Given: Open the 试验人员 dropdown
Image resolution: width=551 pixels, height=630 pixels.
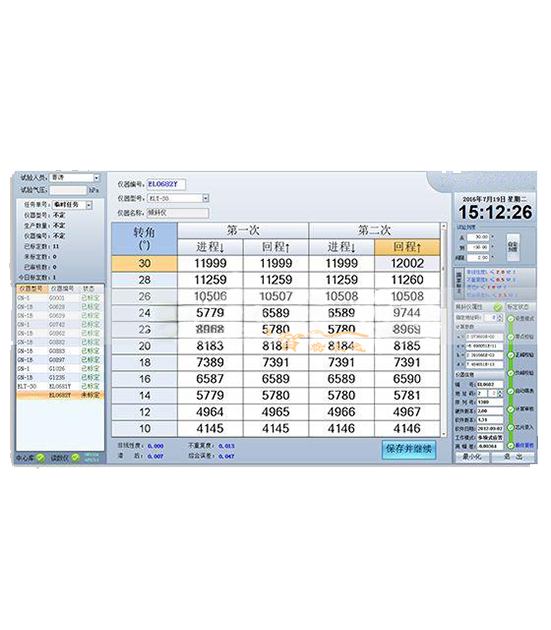Looking at the screenshot, I should (x=96, y=178).
